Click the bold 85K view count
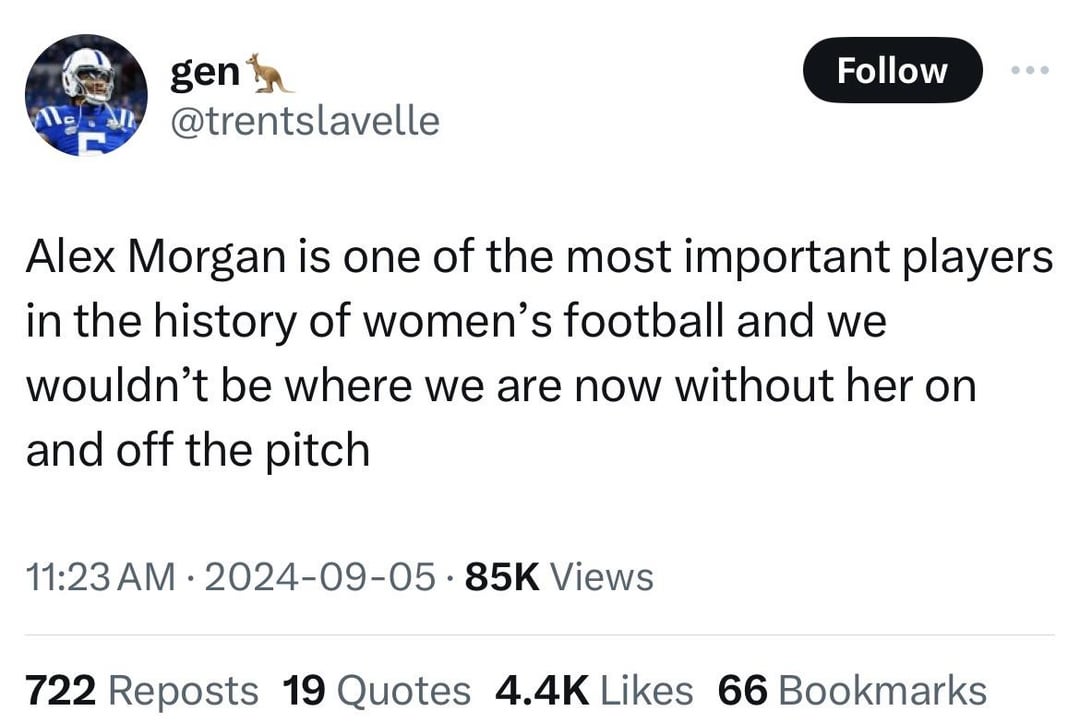Viewport: 1080px width, 723px height. (503, 576)
